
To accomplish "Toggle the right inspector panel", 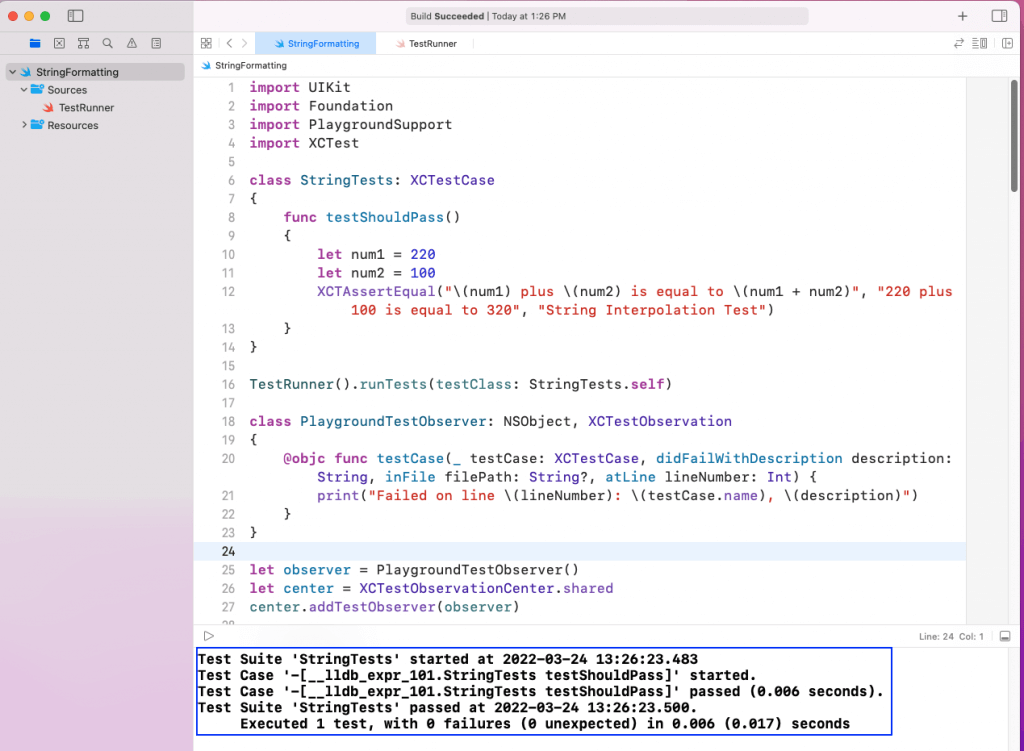I will 999,16.
